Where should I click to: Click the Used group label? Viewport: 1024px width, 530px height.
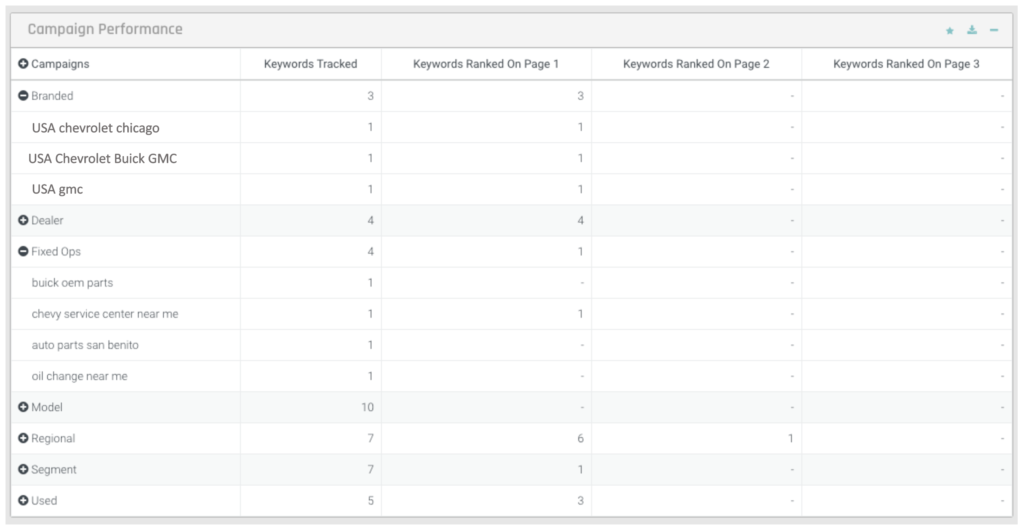[44, 501]
